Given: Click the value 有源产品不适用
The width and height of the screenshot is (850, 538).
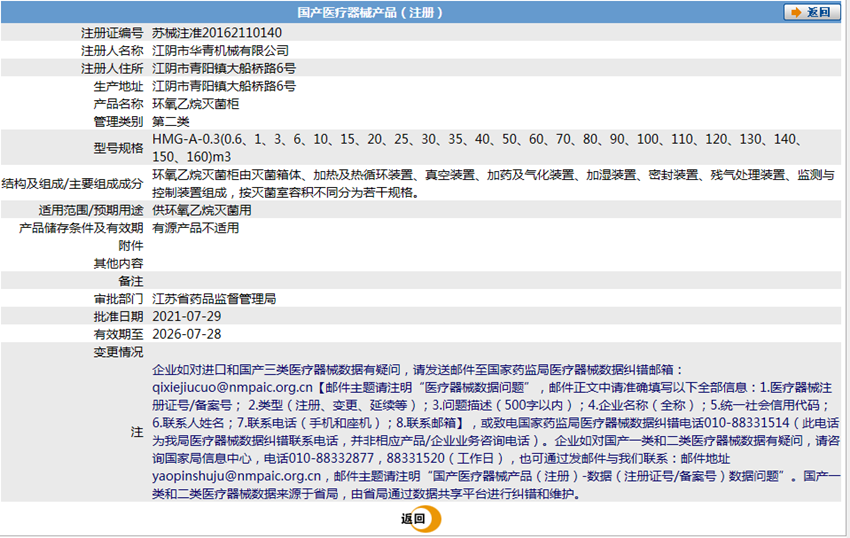Looking at the screenshot, I should pyautogui.click(x=195, y=228).
